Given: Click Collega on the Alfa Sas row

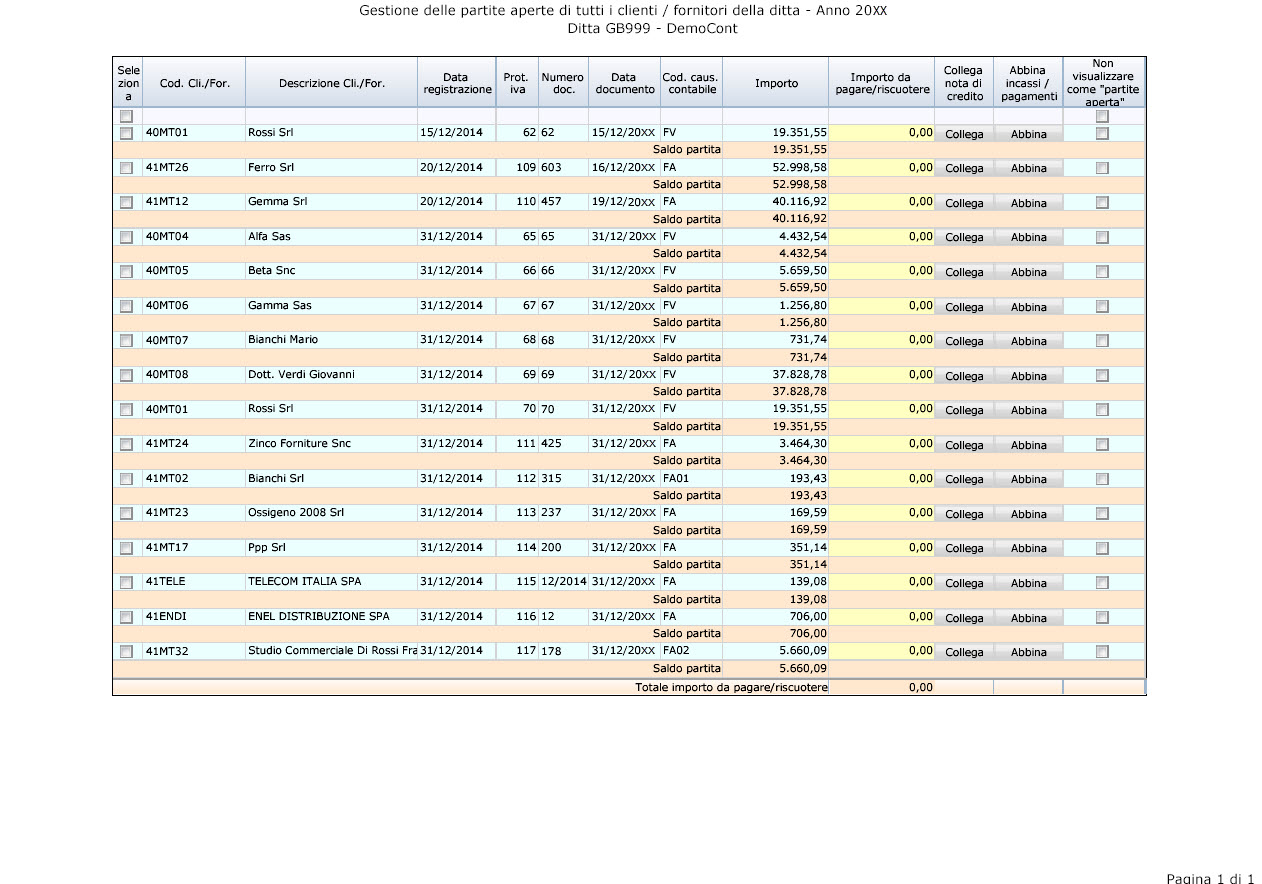Looking at the screenshot, I should [x=964, y=237].
